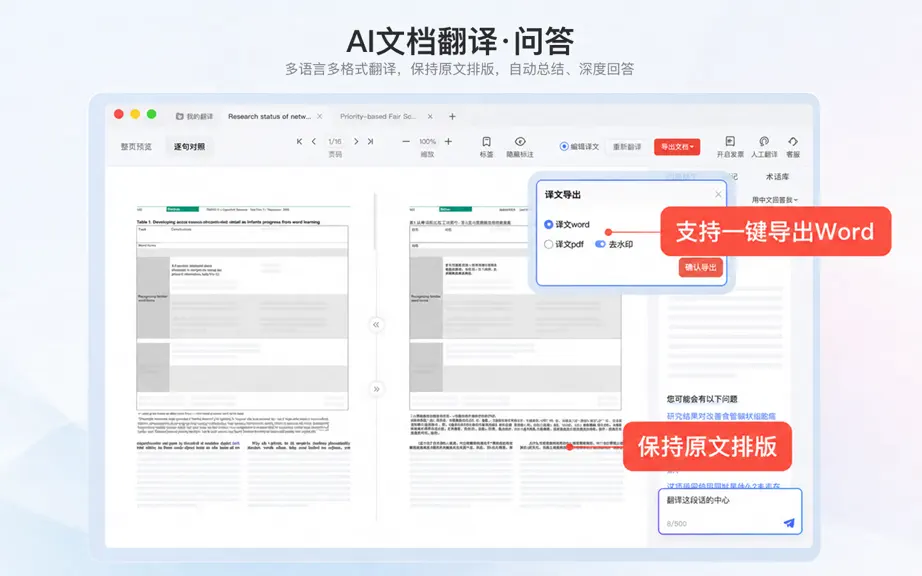Jump to the first page
The width and height of the screenshot is (922, 576).
click(x=299, y=141)
